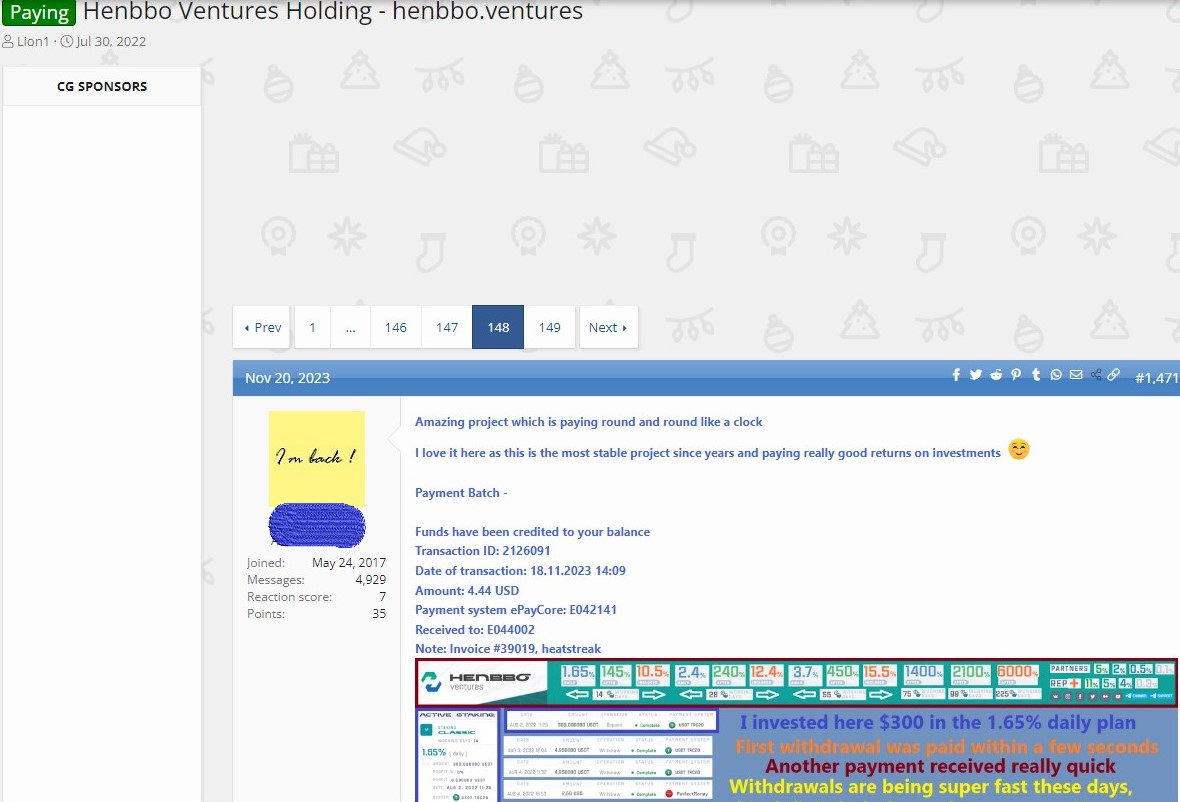Open the page jump ellipsis
1180x802 pixels.
tap(351, 327)
